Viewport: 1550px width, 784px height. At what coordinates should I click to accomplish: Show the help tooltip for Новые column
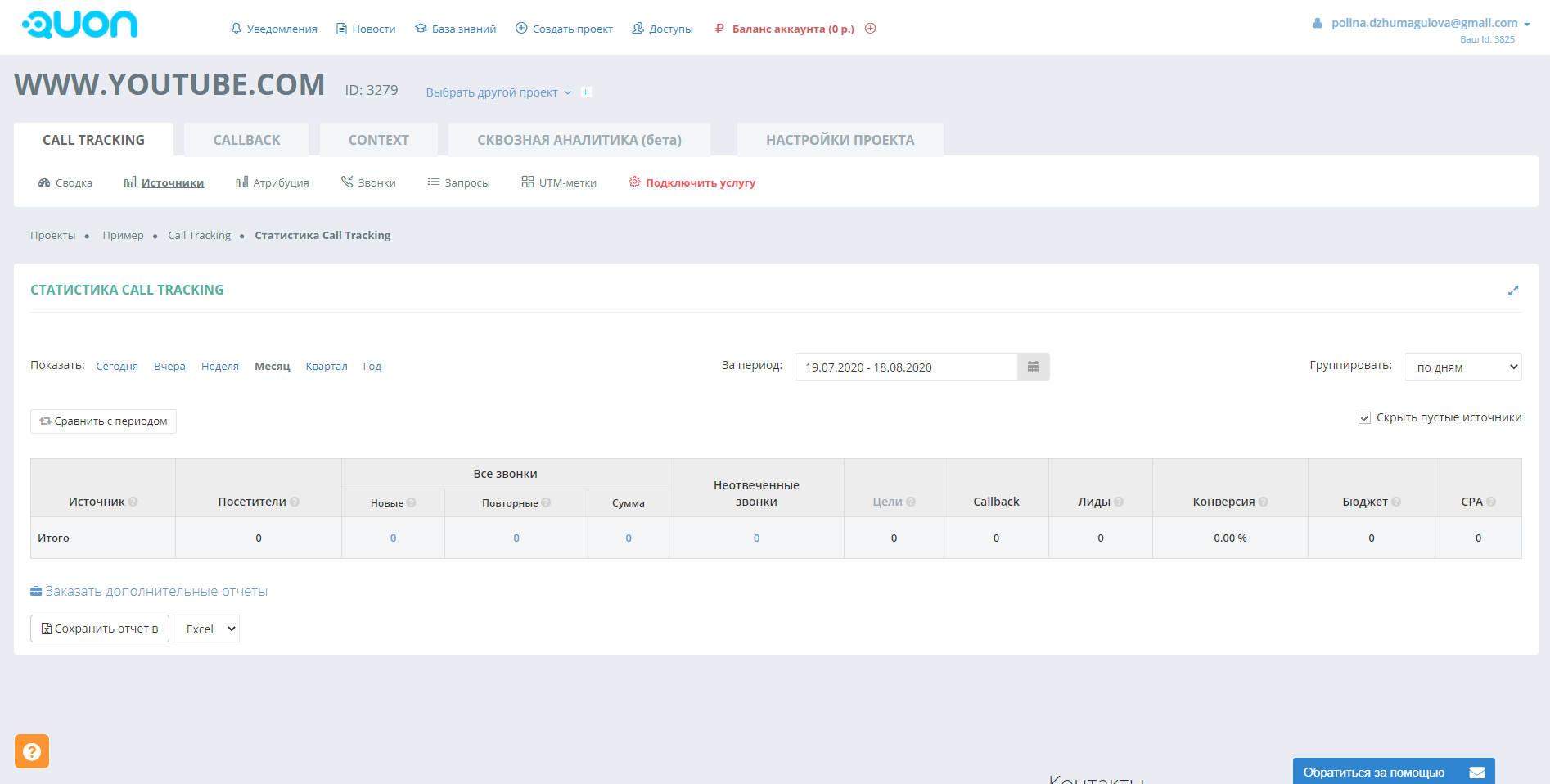coord(412,502)
